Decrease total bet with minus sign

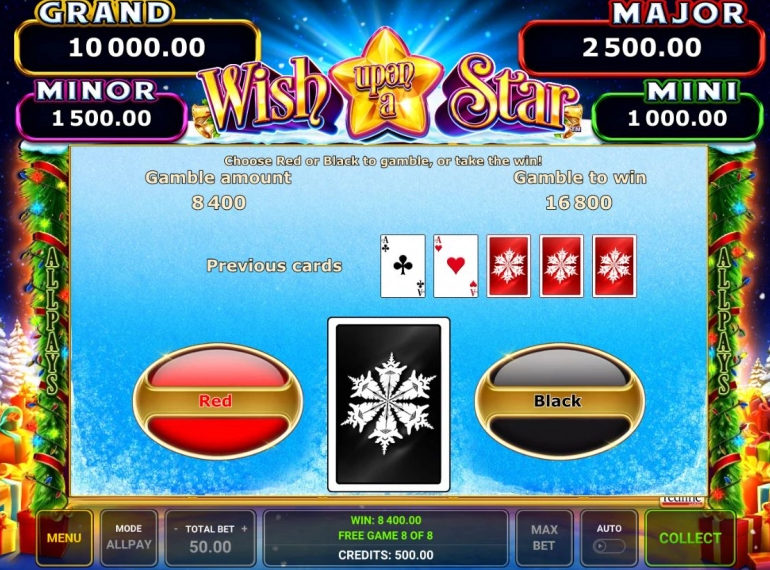coord(176,529)
